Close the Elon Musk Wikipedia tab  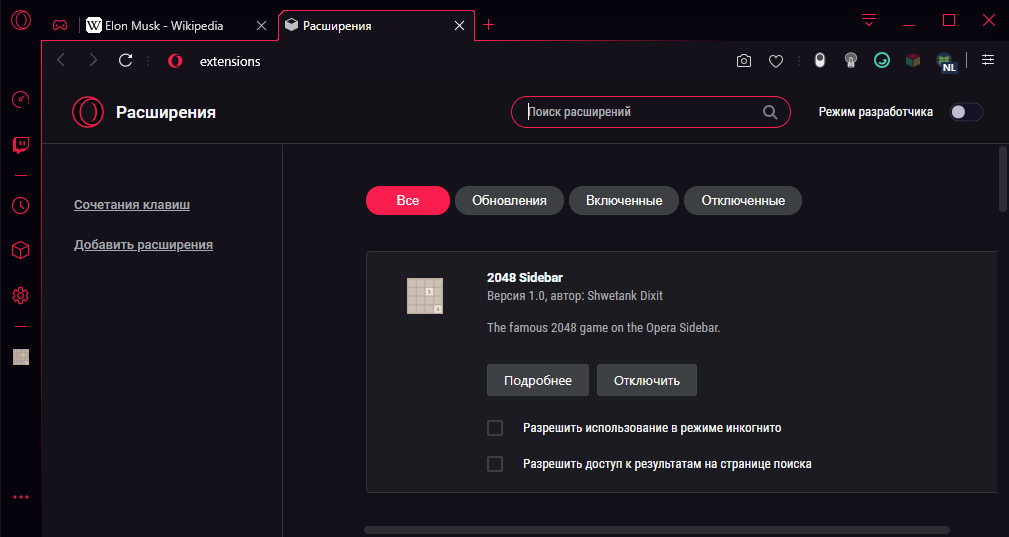point(261,26)
